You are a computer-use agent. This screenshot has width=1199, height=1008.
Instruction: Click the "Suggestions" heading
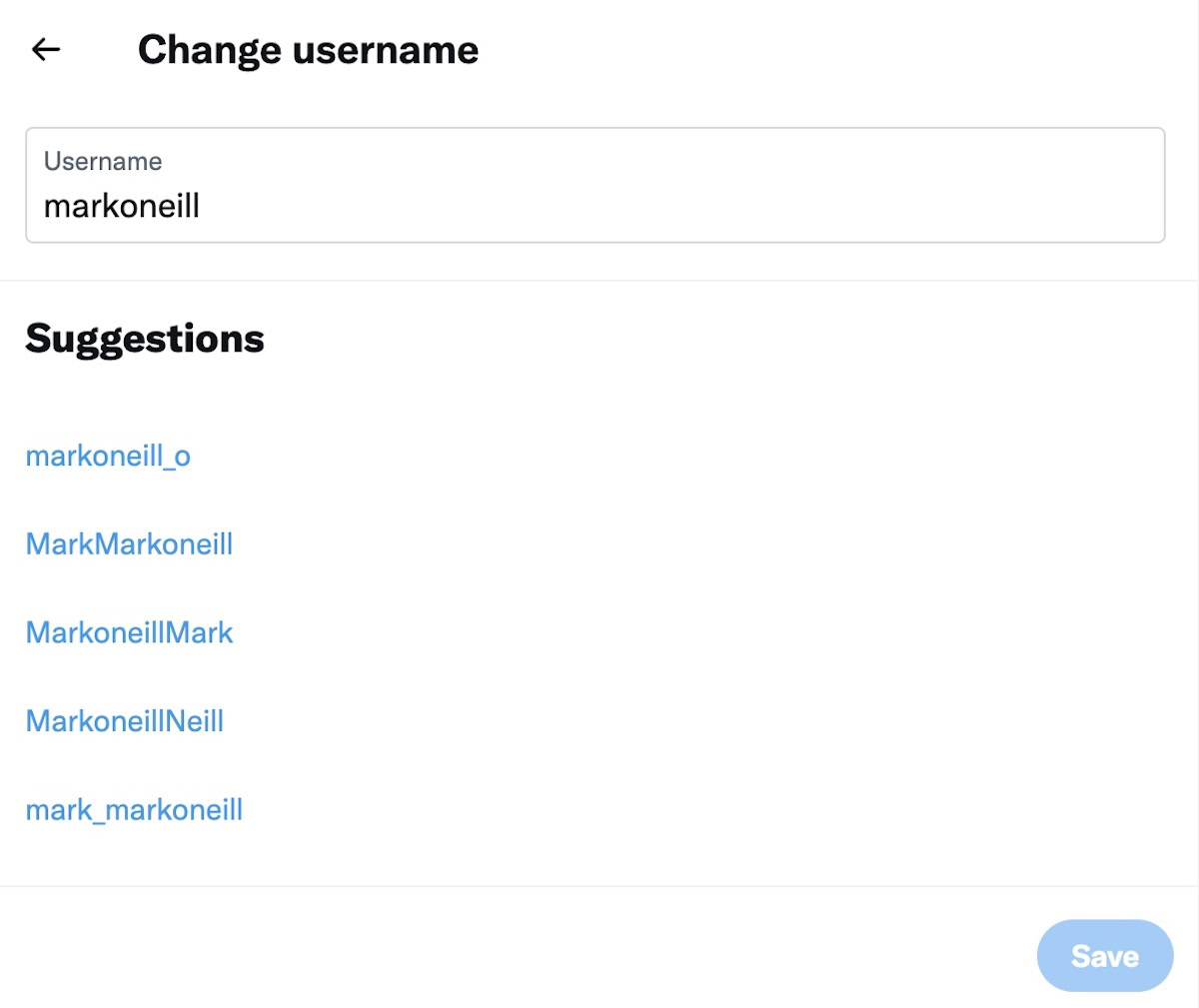tap(145, 339)
